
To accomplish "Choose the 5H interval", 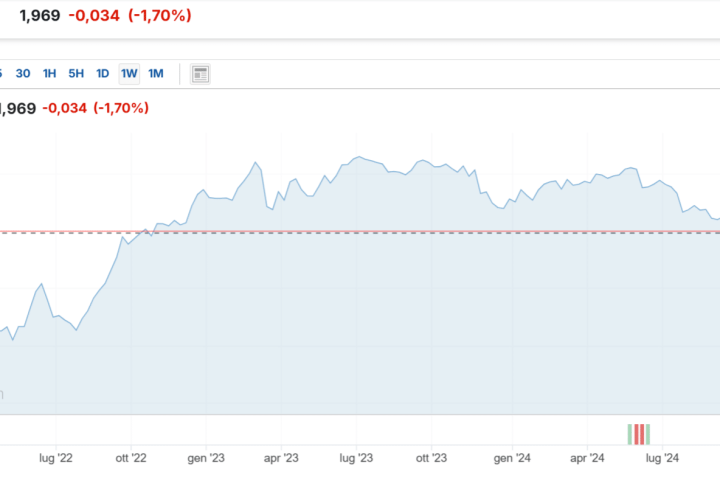I will 76,74.
